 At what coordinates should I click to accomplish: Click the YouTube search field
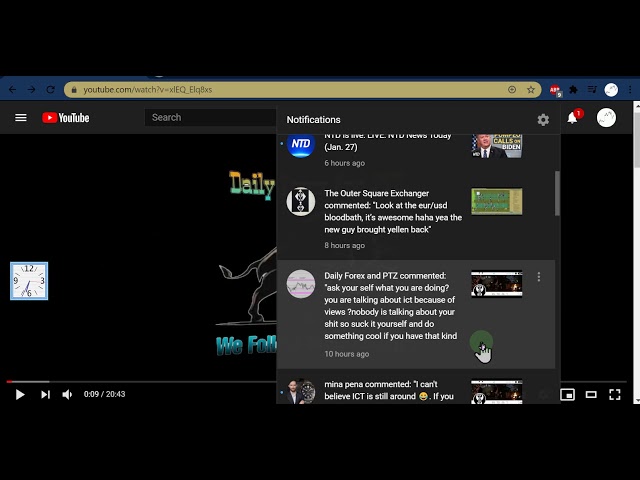210,118
